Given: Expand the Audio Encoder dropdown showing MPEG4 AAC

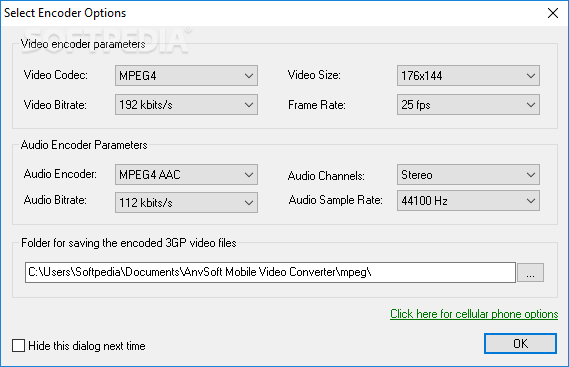Looking at the screenshot, I should [x=186, y=175].
